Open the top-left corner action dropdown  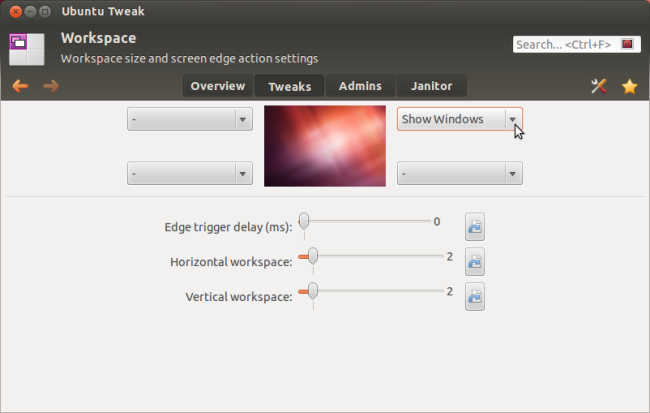pos(190,119)
